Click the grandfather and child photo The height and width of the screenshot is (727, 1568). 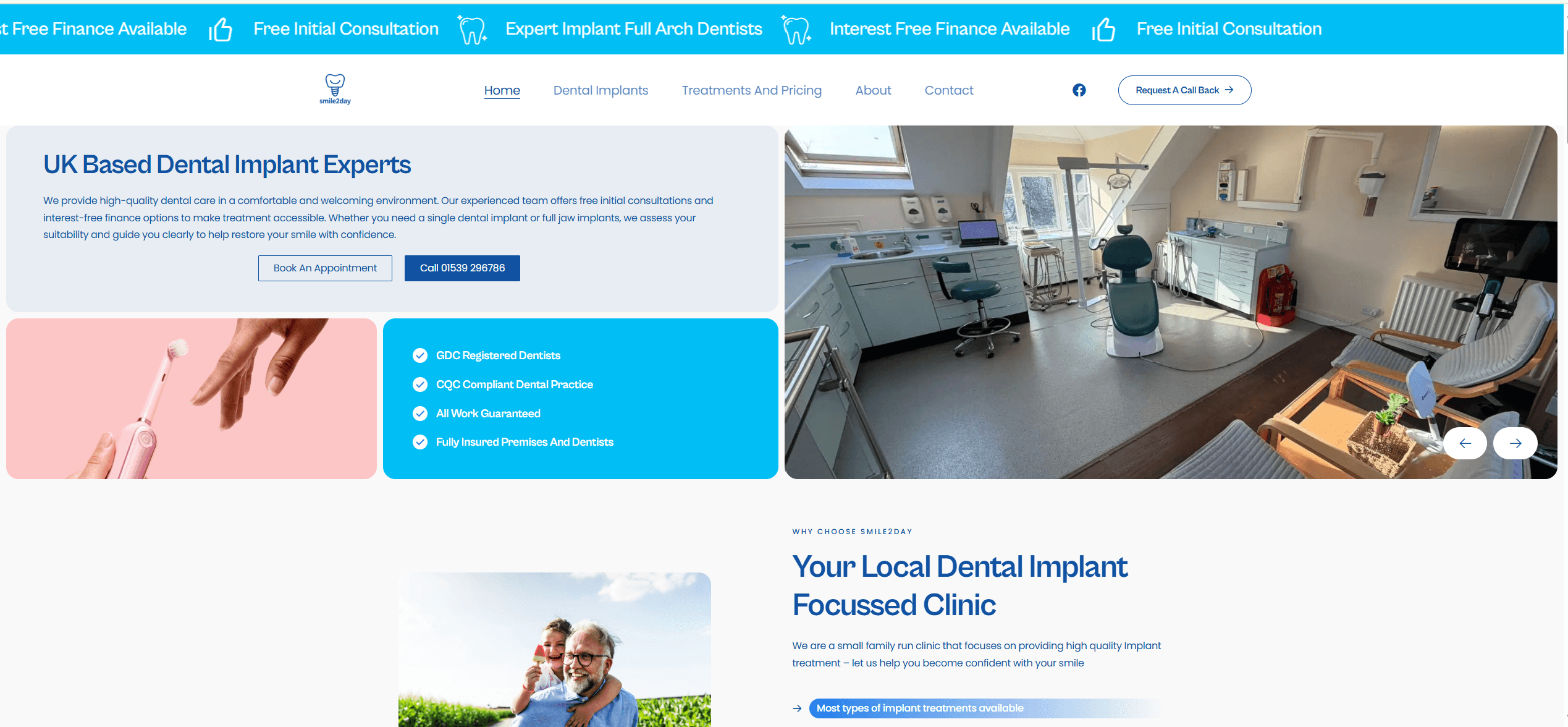(555, 649)
